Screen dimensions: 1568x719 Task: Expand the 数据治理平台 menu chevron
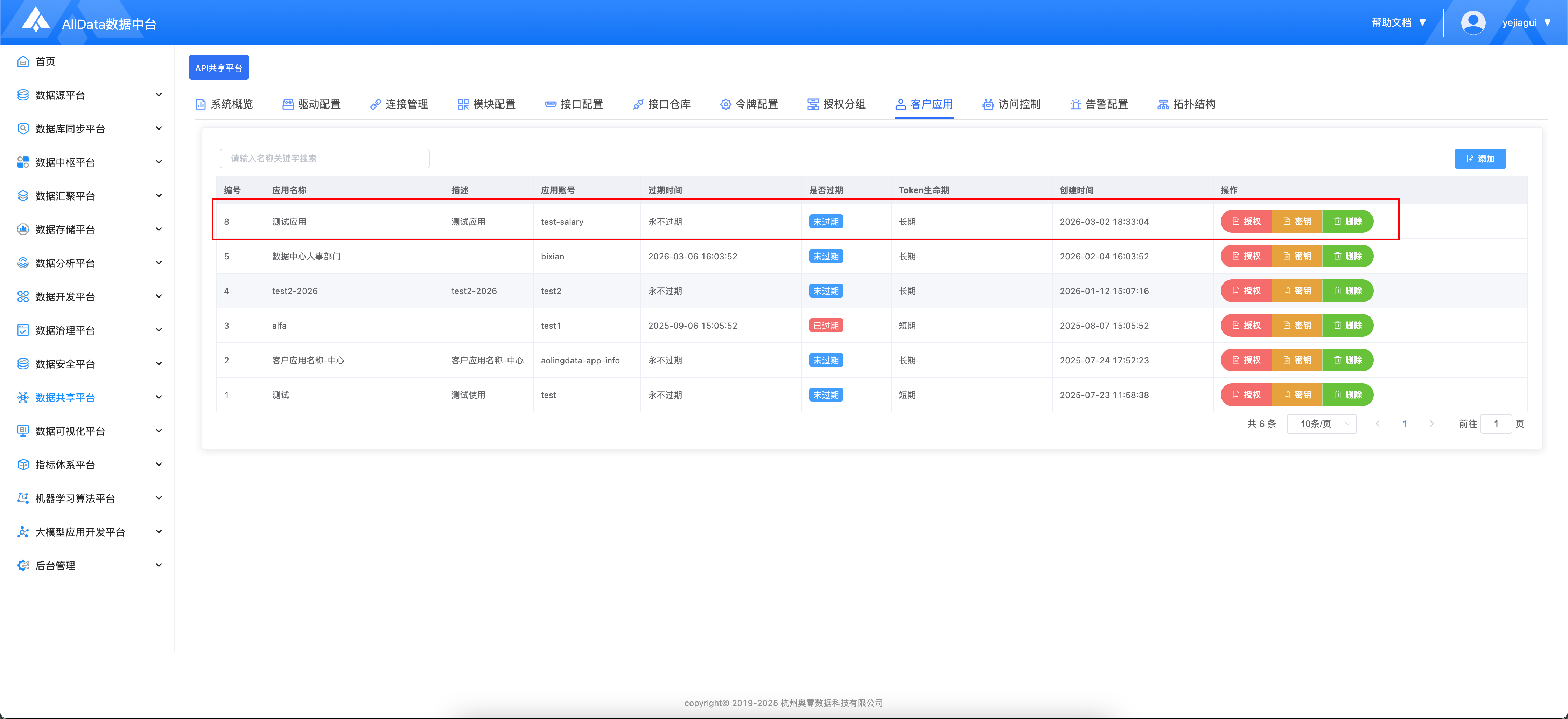[159, 330]
